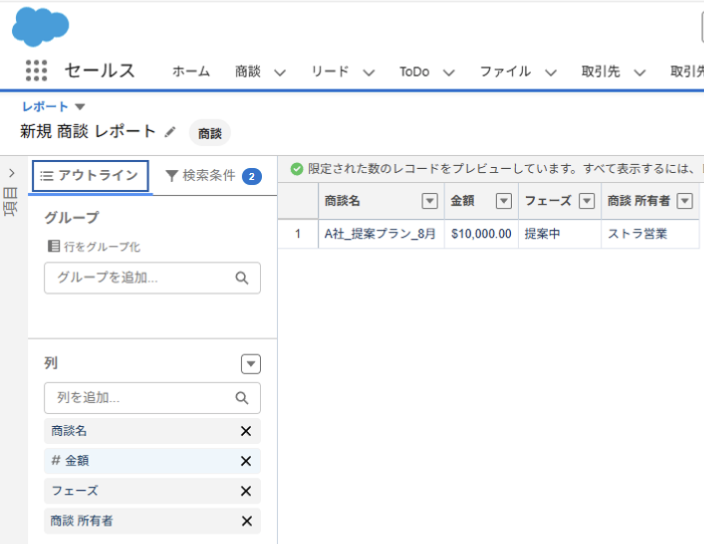Click the 商談 report type badge
The image size is (704, 544).
(210, 133)
